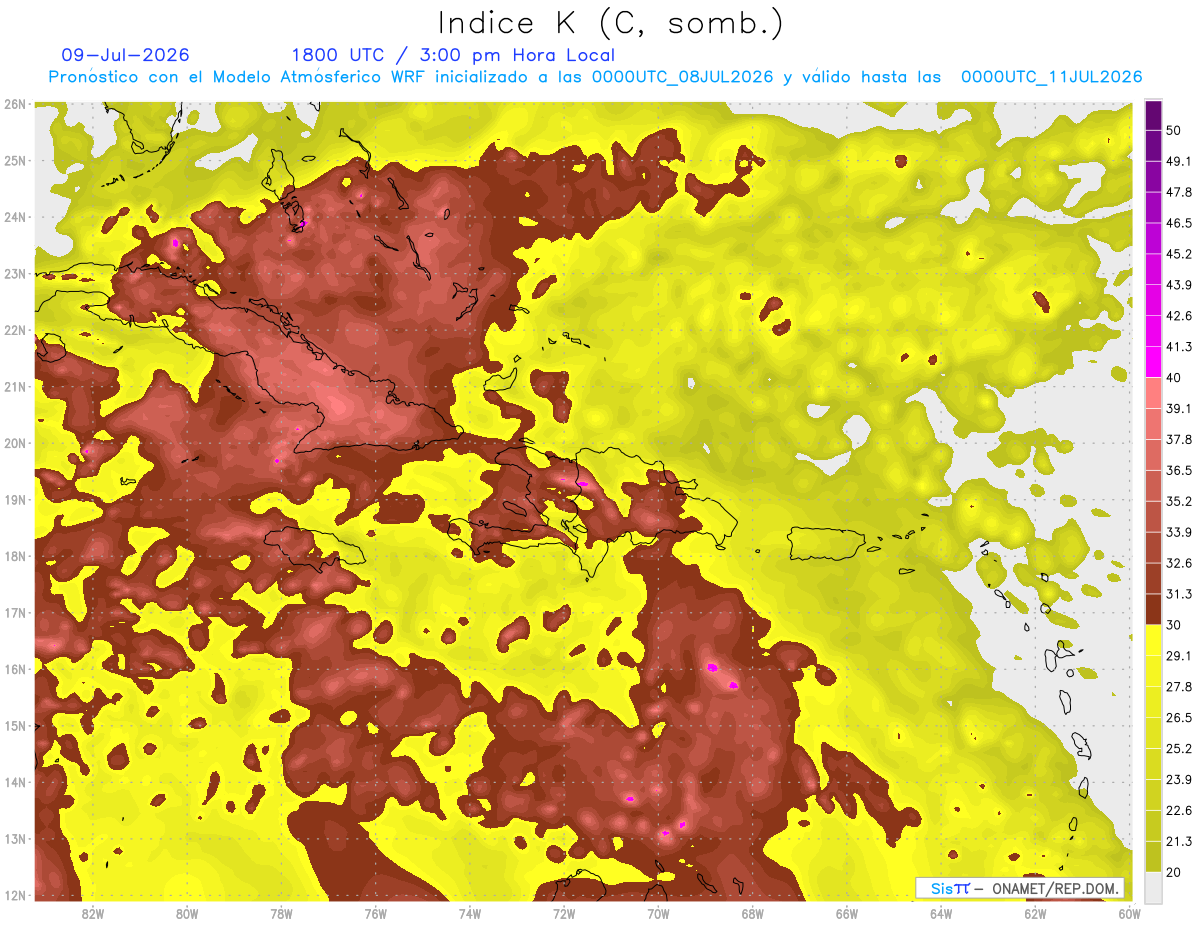The image size is (1200, 927).
Task: Click the '70W' longitude label
Action: point(658,914)
